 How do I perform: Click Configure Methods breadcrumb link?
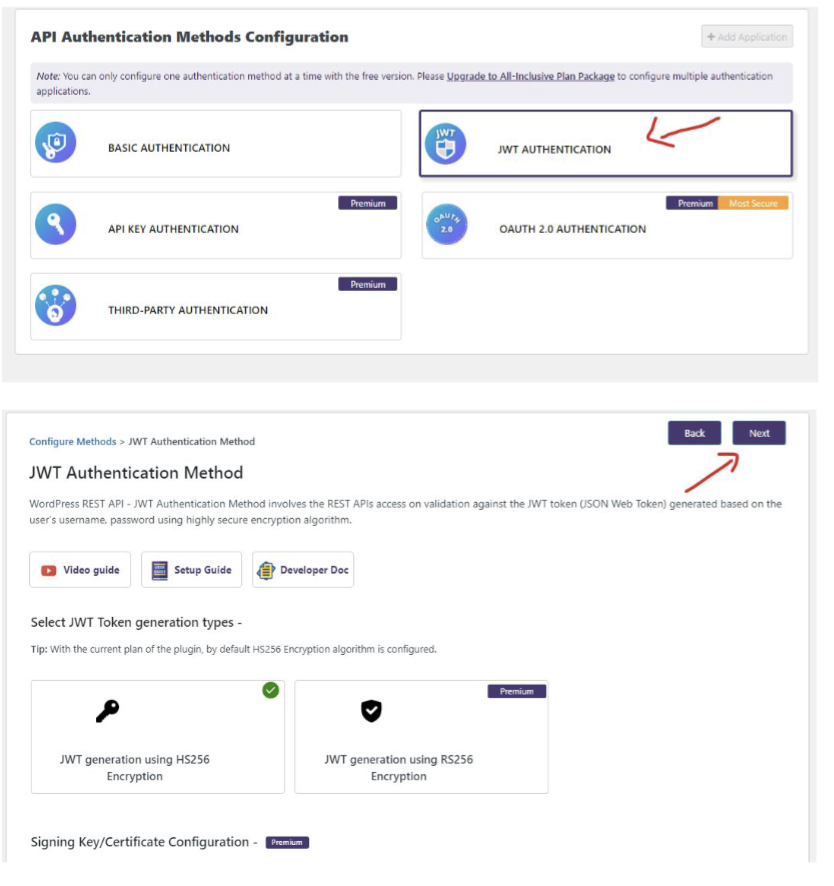point(72,442)
